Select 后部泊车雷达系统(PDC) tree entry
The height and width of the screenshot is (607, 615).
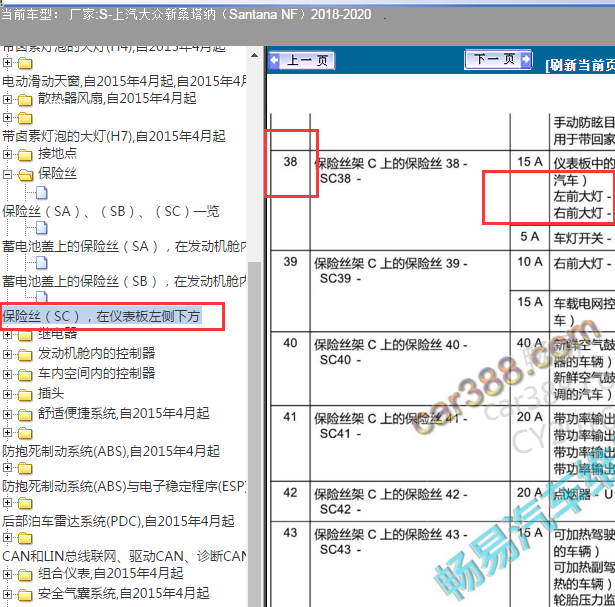[x=118, y=522]
